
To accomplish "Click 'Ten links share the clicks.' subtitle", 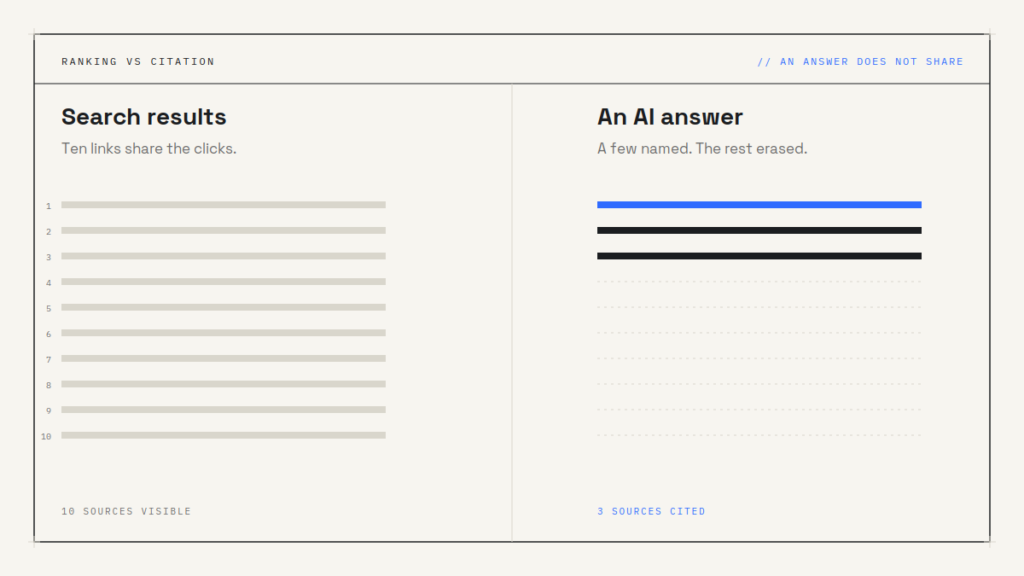I will (149, 149).
